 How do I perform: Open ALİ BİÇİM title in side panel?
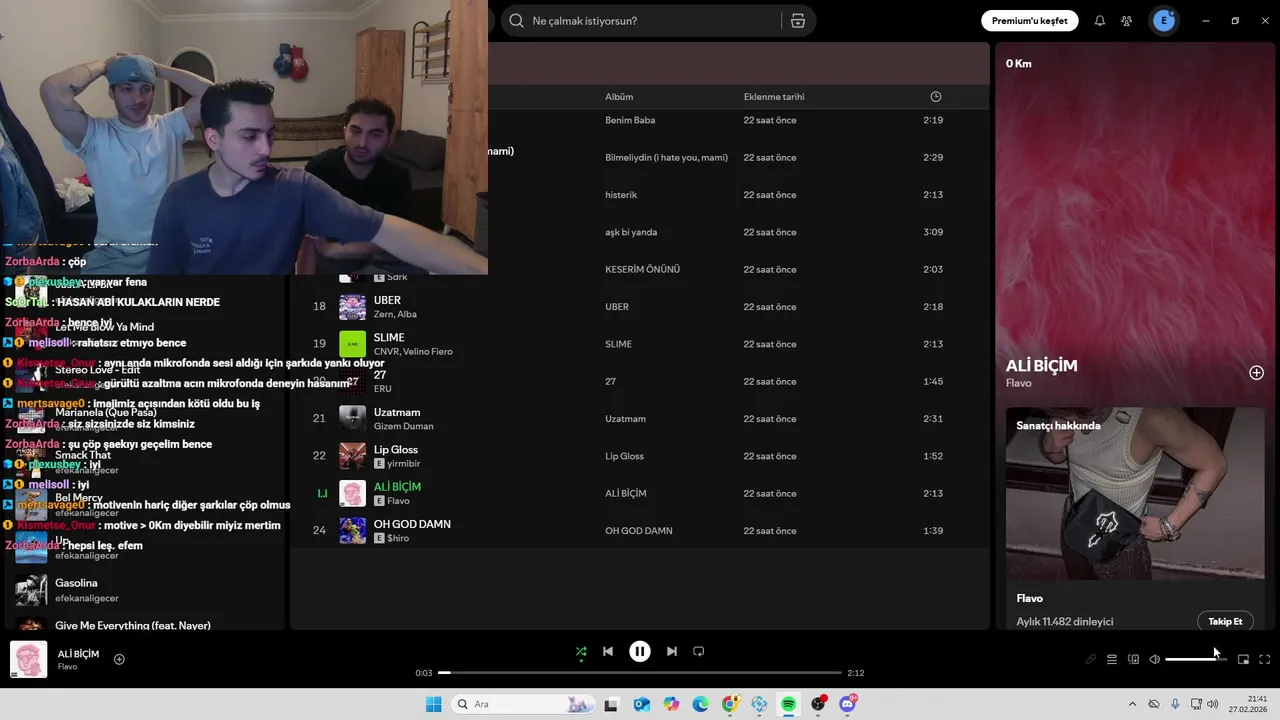click(x=1041, y=366)
